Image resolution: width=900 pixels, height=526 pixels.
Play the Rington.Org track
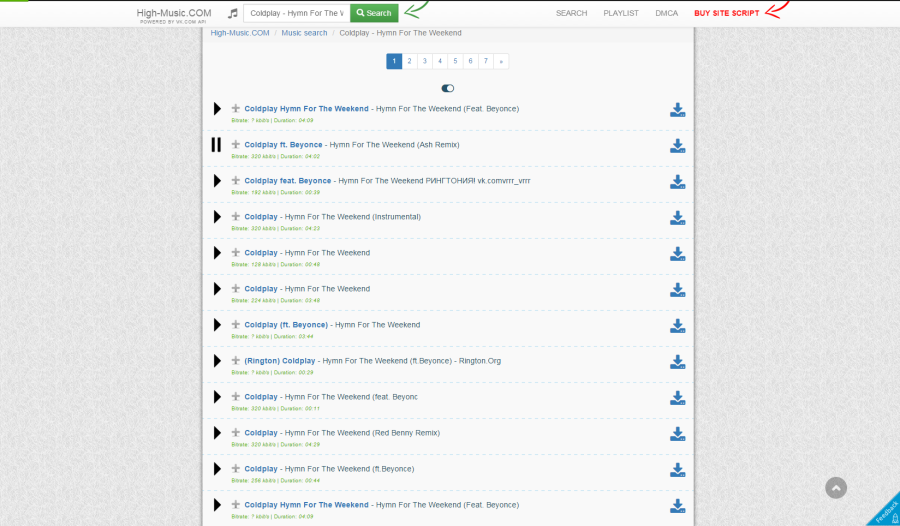(x=217, y=361)
